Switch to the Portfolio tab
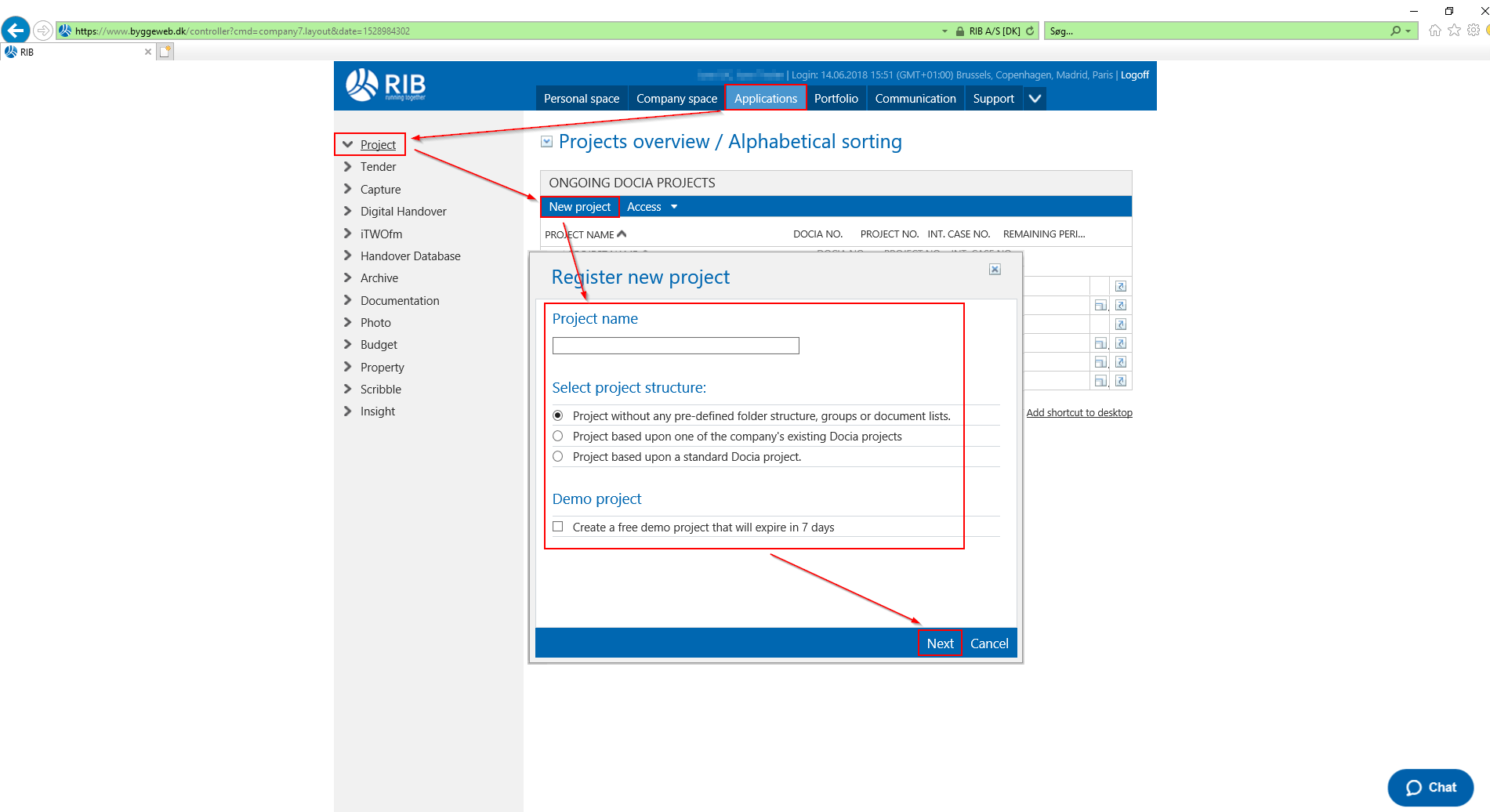Screen dimensions: 1490x812 [836, 99]
